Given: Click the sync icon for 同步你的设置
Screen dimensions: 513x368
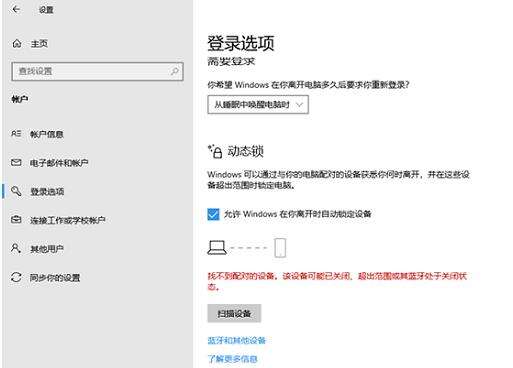Looking at the screenshot, I should click(16, 277).
